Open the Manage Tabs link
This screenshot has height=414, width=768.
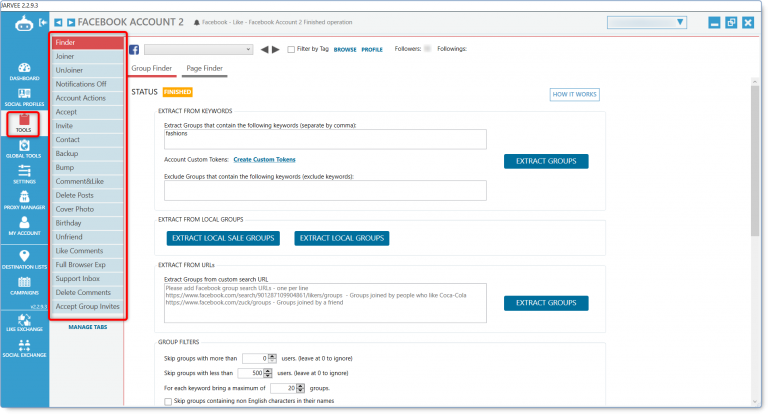click(89, 326)
